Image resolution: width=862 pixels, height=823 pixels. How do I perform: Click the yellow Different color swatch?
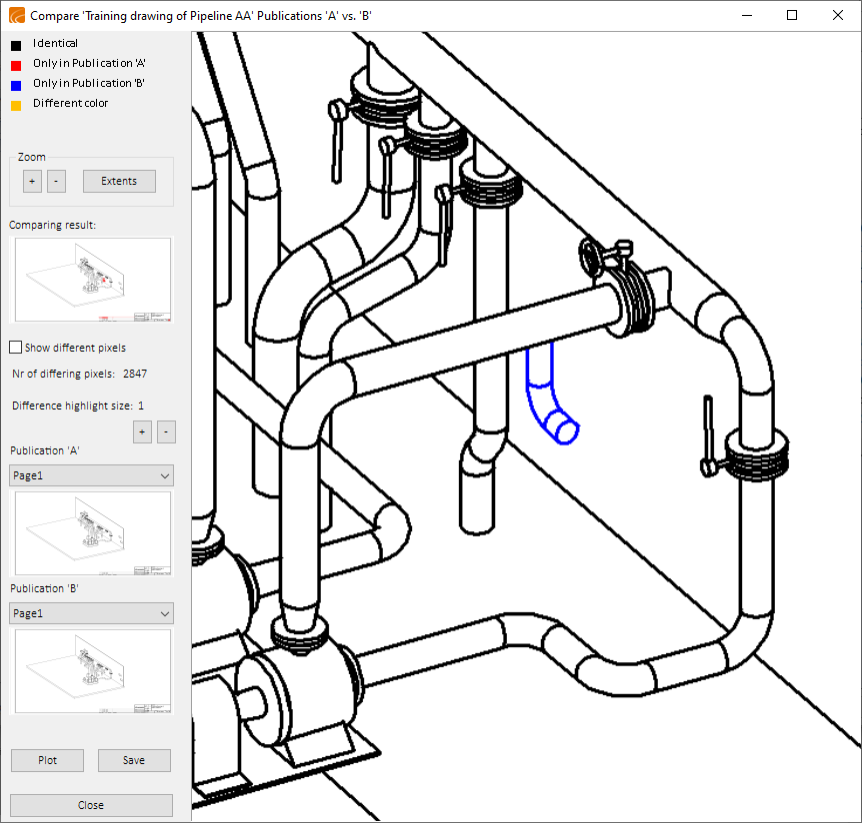tap(15, 104)
